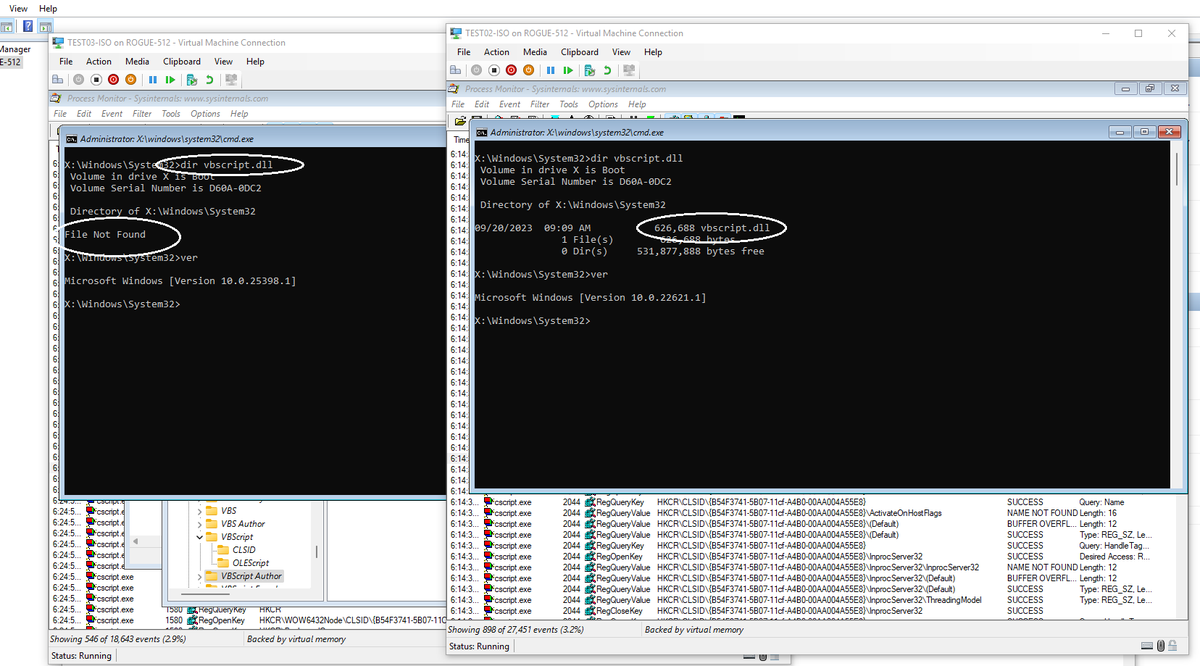Create a checkpoint in TEST03-ISO toolbar

pyautogui.click(x=191, y=79)
